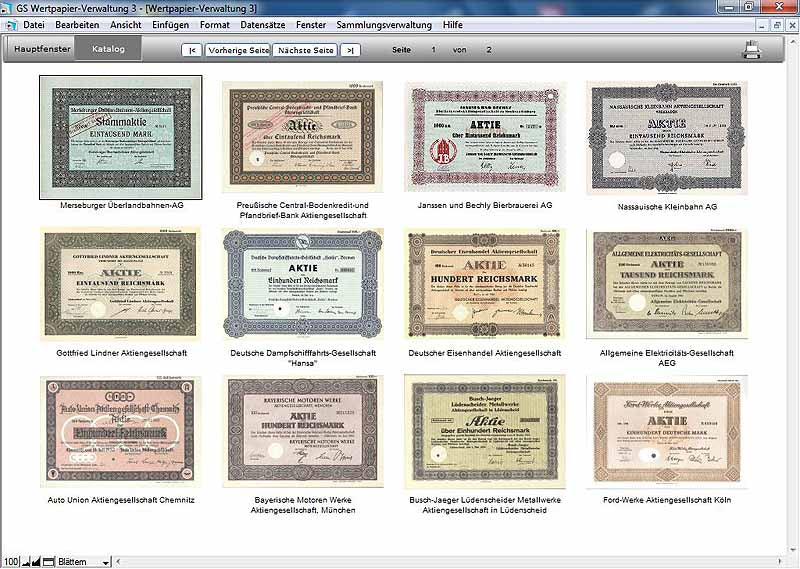Click the Vorherige Seite button
The height and width of the screenshot is (569, 800).
pos(240,49)
